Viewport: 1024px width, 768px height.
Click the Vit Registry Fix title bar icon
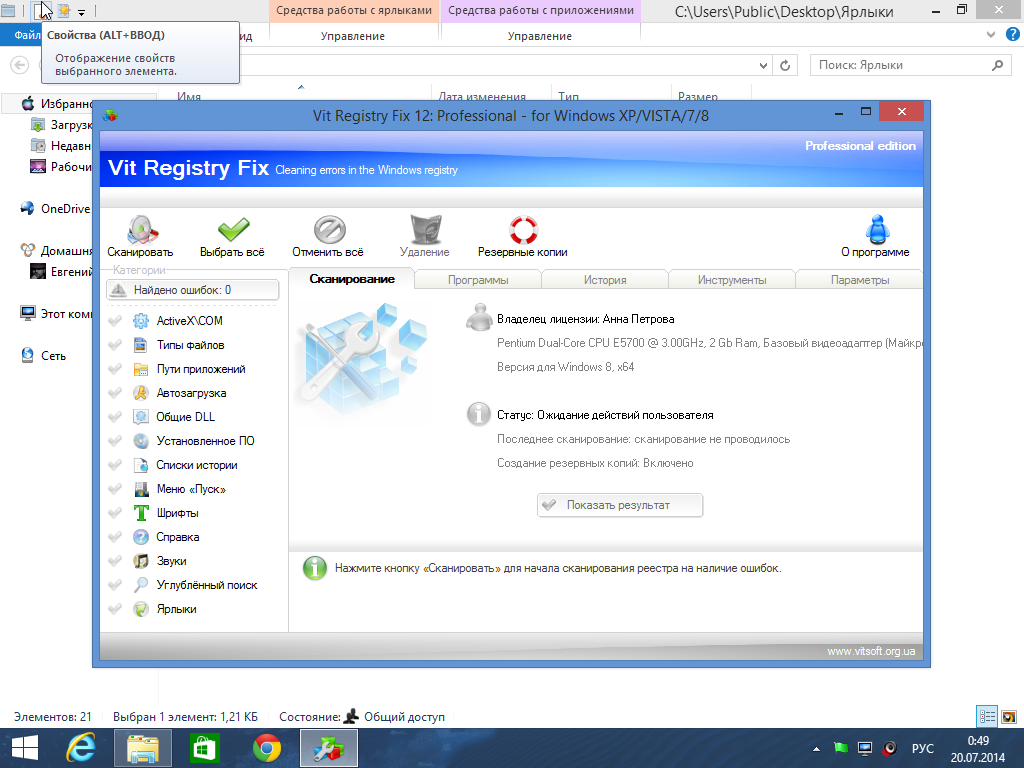click(110, 116)
